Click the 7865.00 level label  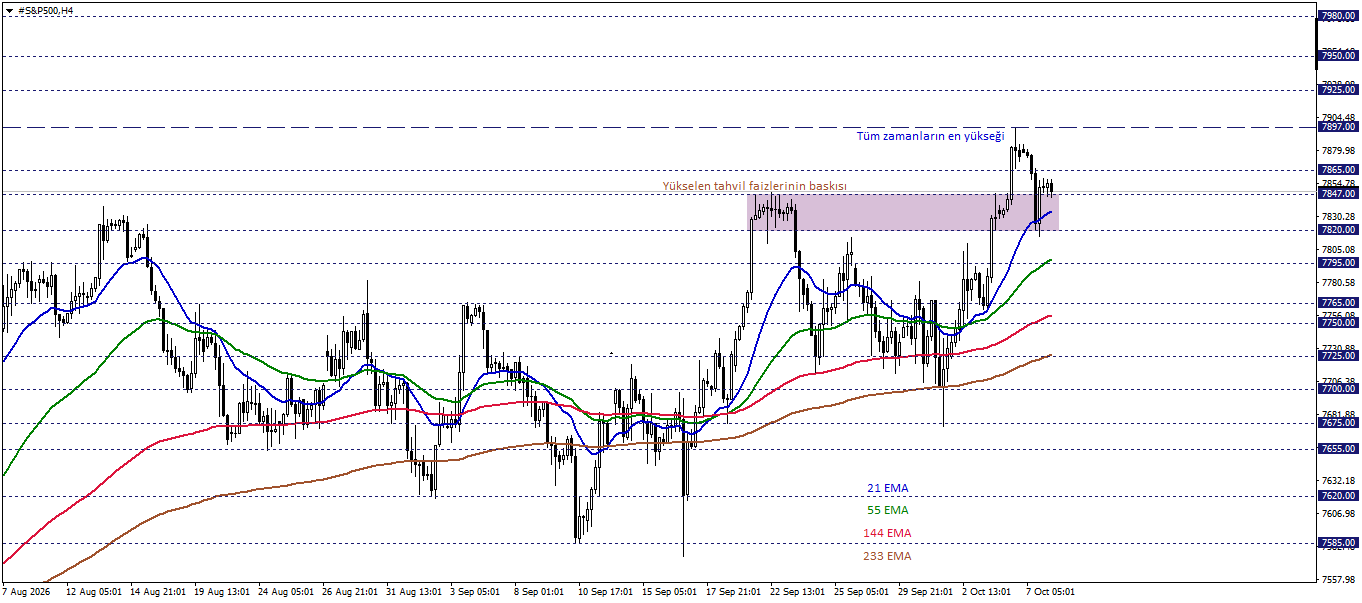1338,170
